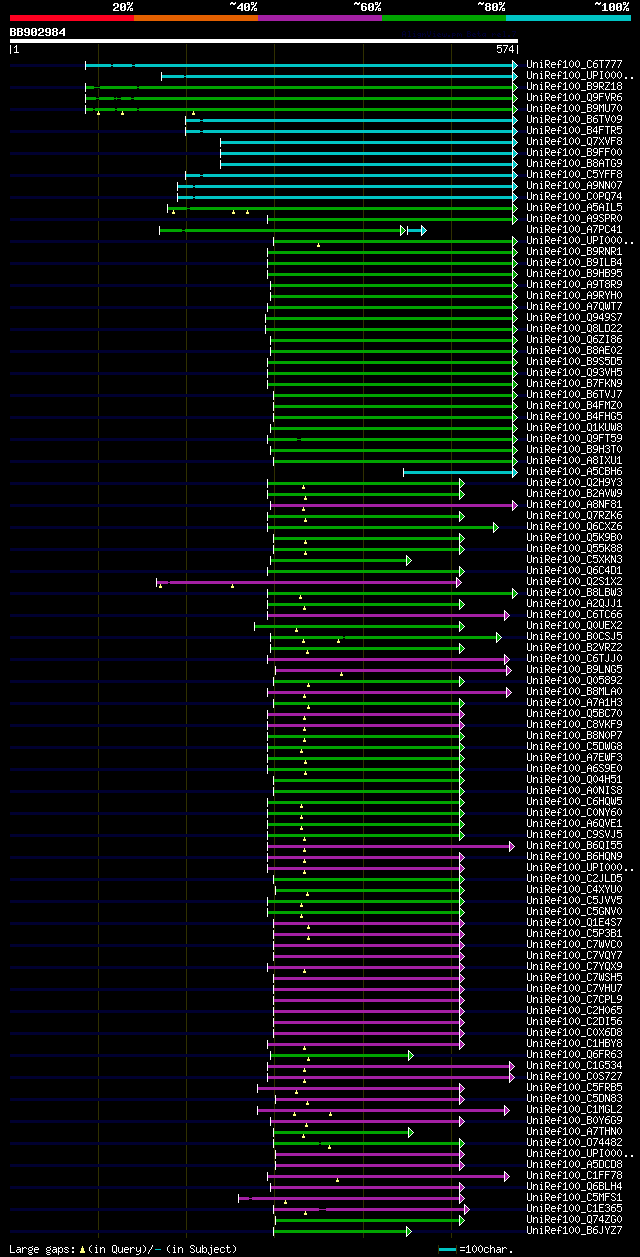Click label UniRef100_O74482
Screen dimensions: 640x1257
click(x=574, y=1142)
